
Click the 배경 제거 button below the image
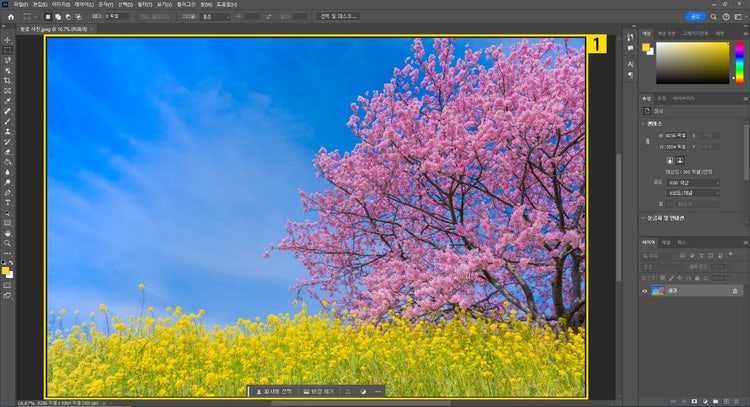click(320, 391)
